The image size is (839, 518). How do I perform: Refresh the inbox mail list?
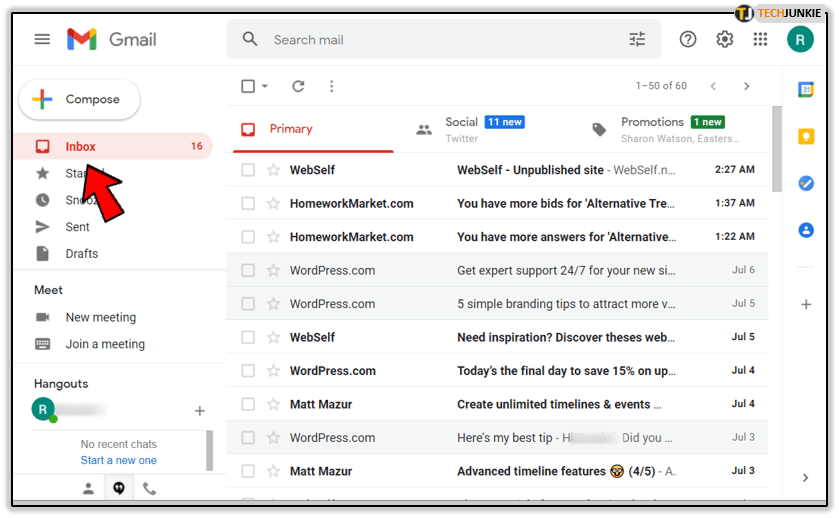pyautogui.click(x=298, y=87)
